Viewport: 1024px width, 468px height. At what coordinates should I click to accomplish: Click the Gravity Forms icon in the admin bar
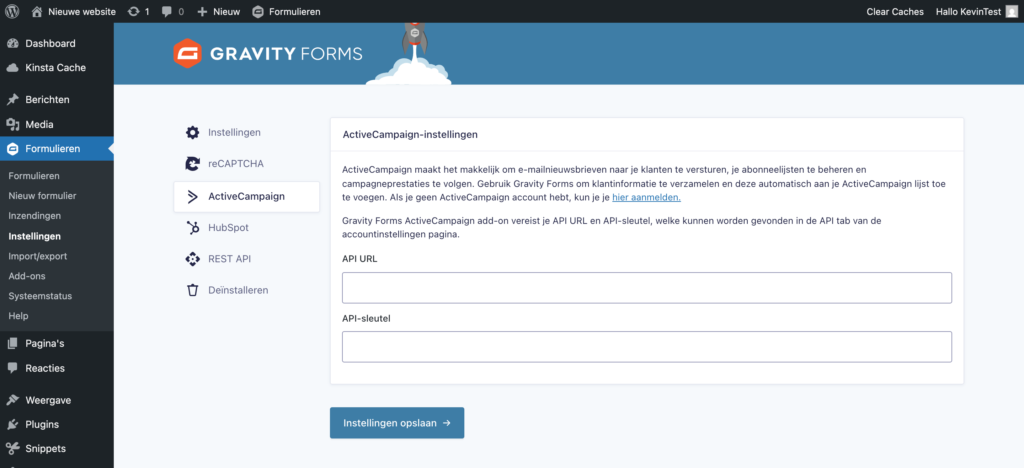[258, 12]
